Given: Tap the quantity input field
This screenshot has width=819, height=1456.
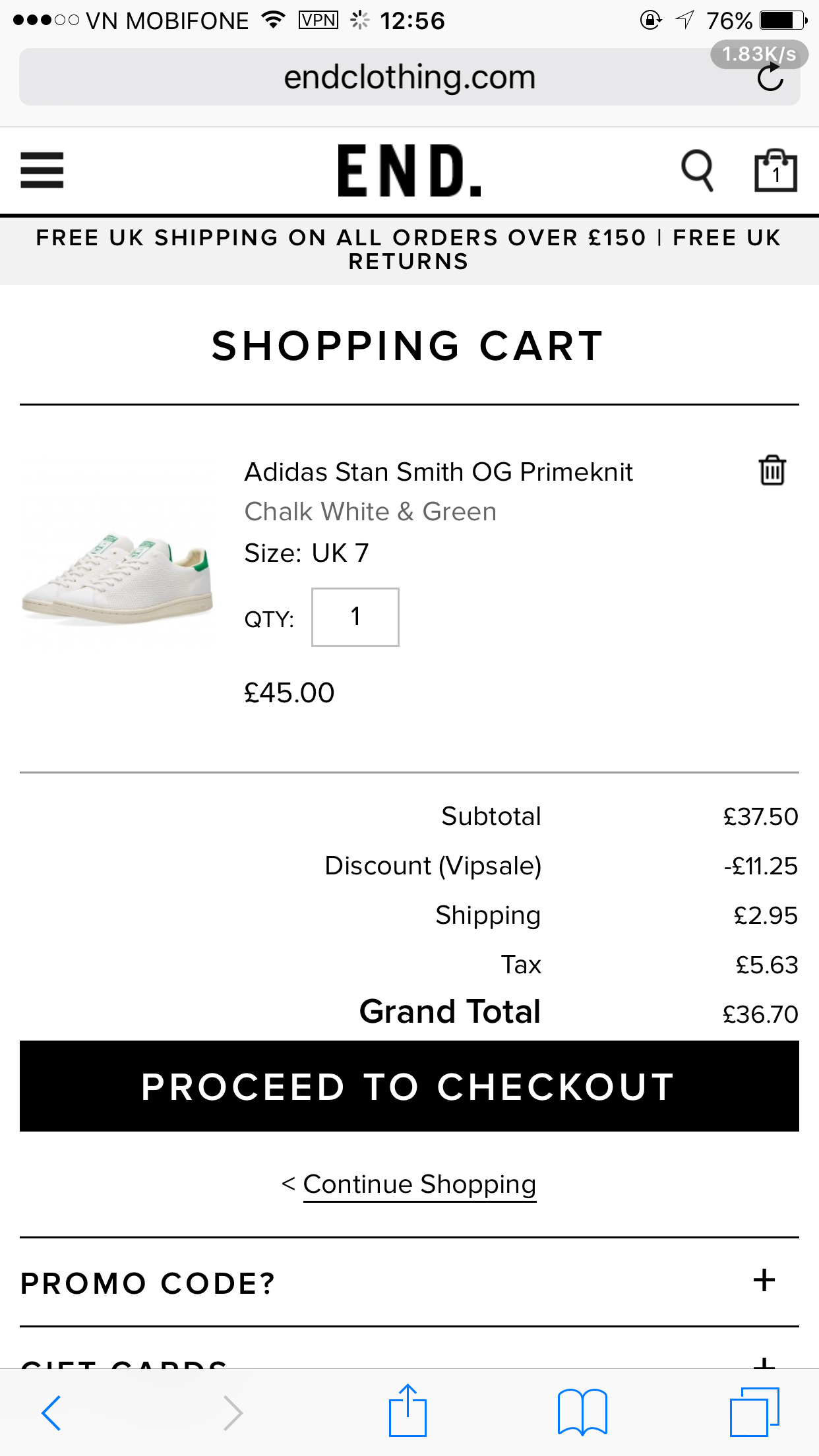Looking at the screenshot, I should coord(355,617).
